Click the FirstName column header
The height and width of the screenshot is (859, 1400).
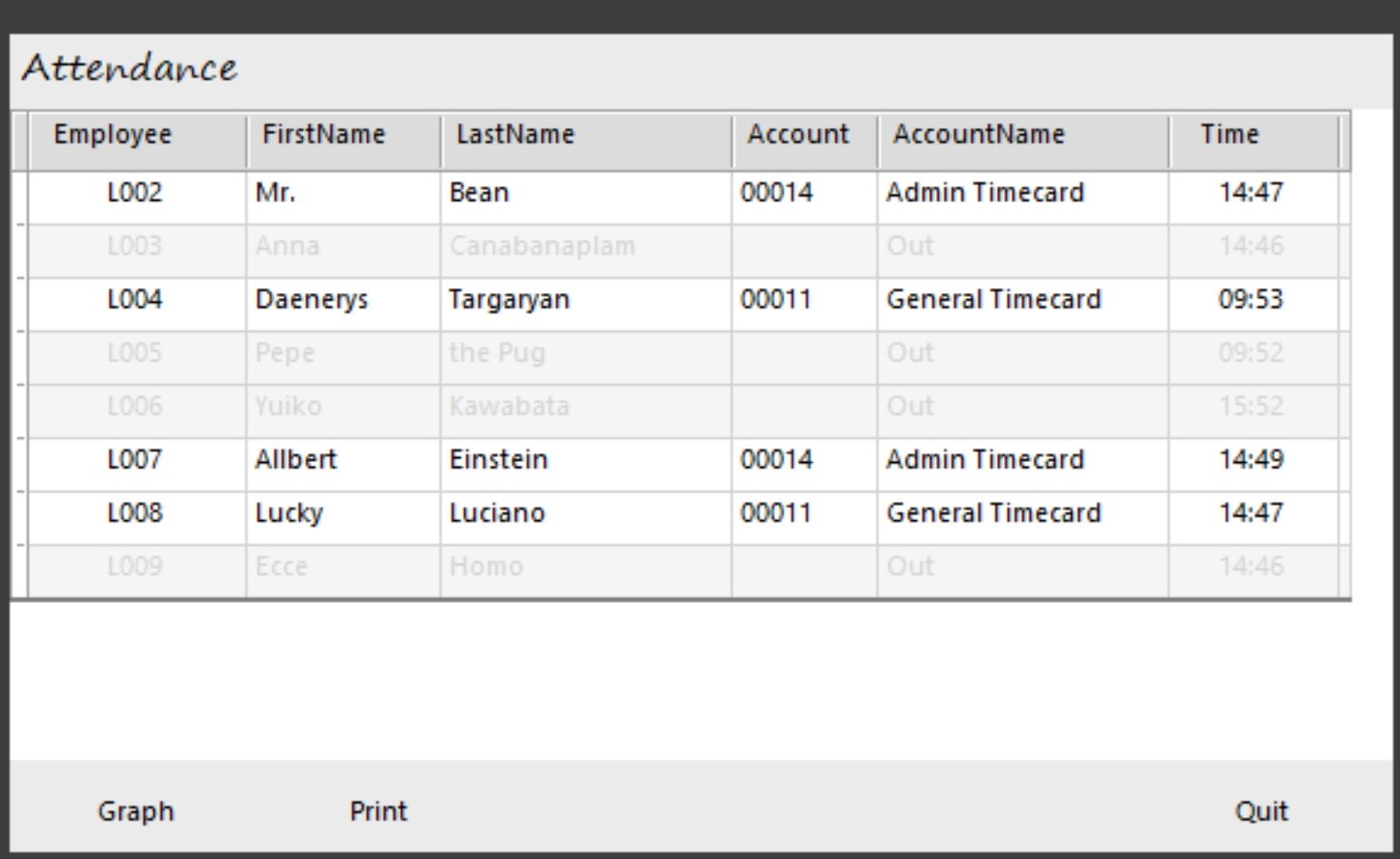tap(323, 135)
